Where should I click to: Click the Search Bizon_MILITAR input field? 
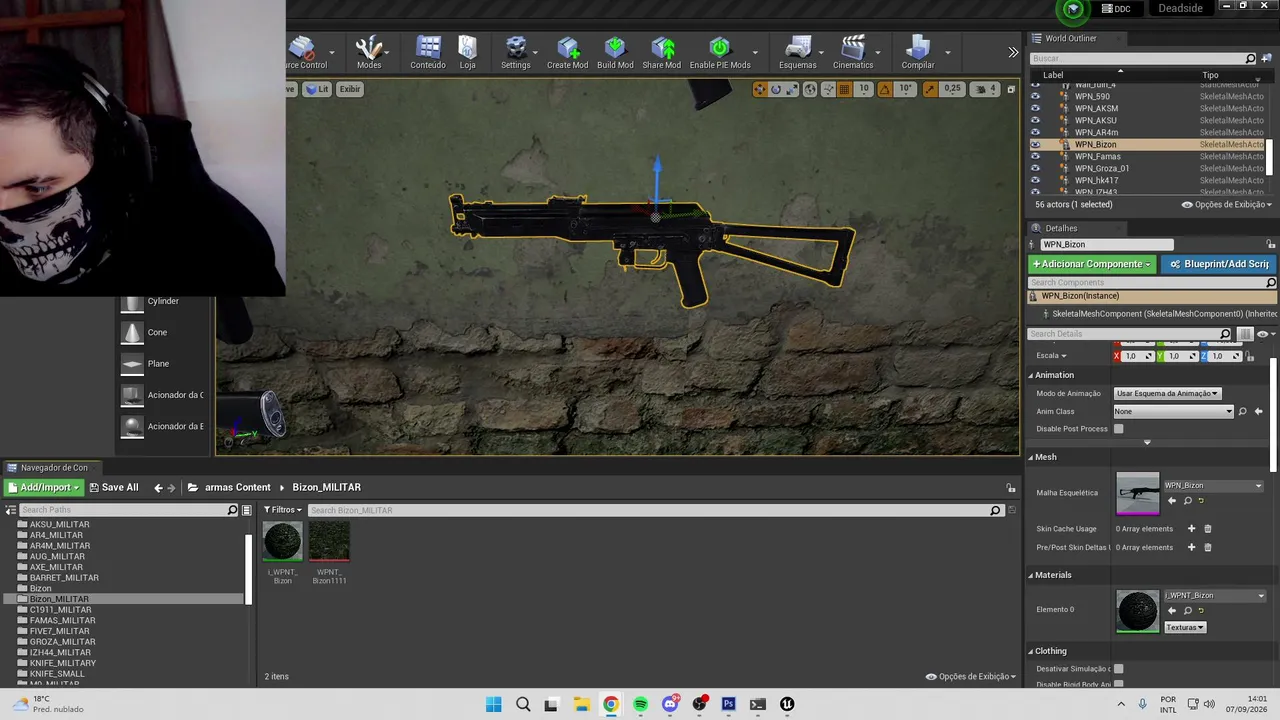(x=649, y=510)
